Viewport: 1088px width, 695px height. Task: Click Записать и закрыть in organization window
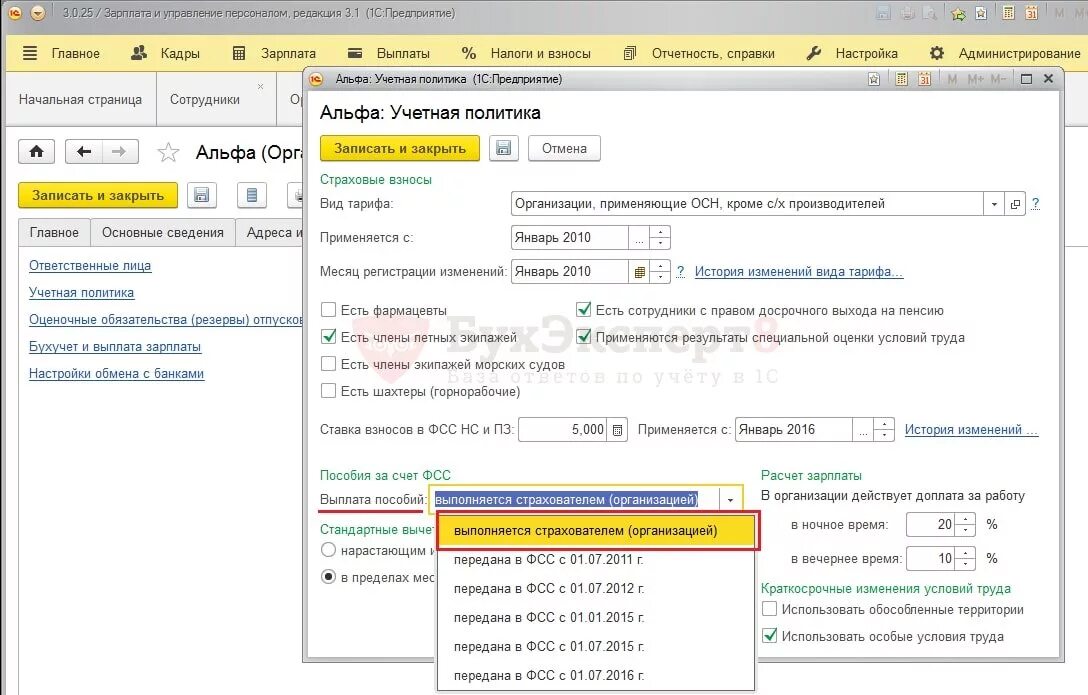98,195
